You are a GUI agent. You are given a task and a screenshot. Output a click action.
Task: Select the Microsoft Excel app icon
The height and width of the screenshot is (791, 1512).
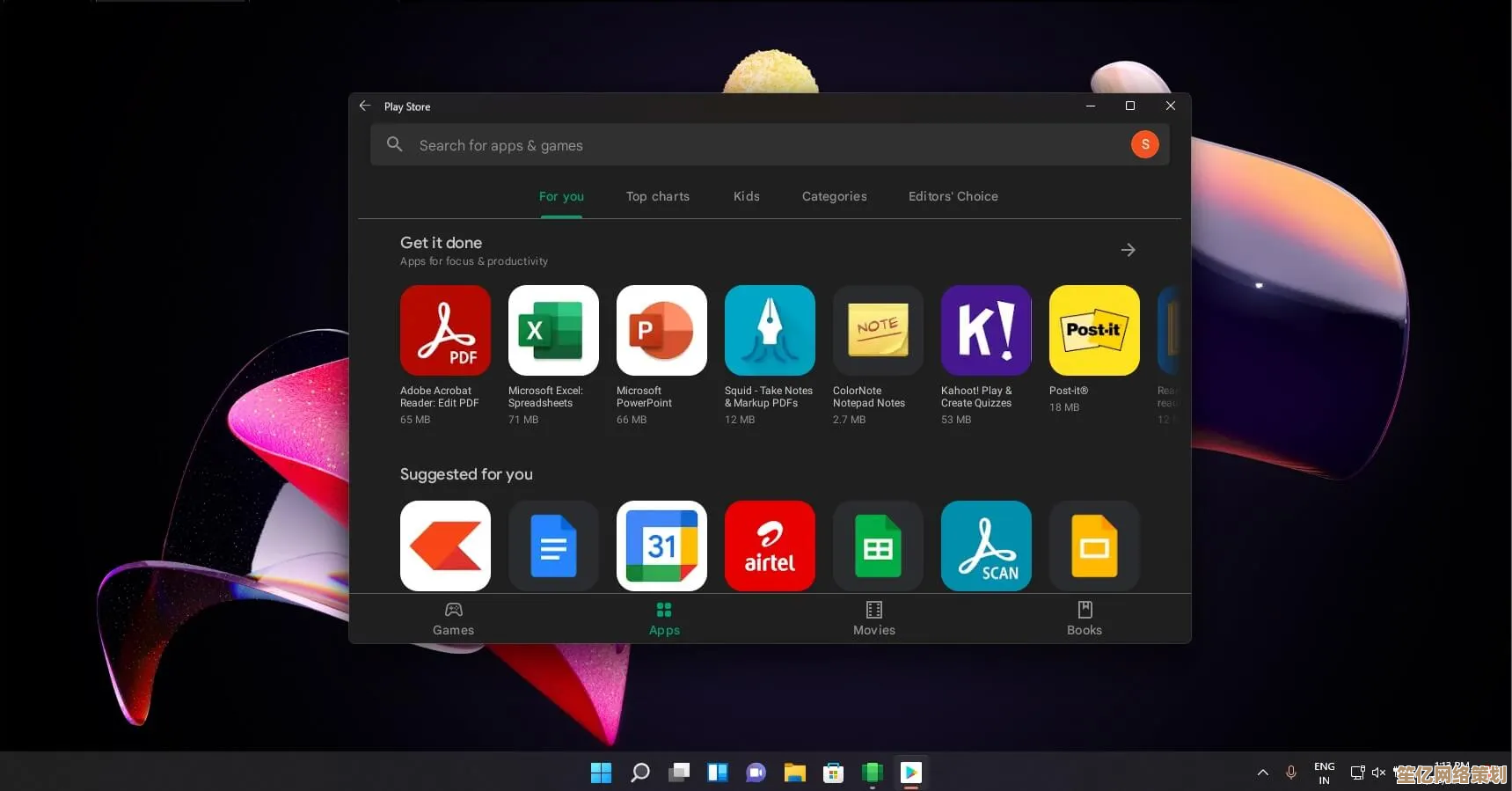[x=553, y=331]
